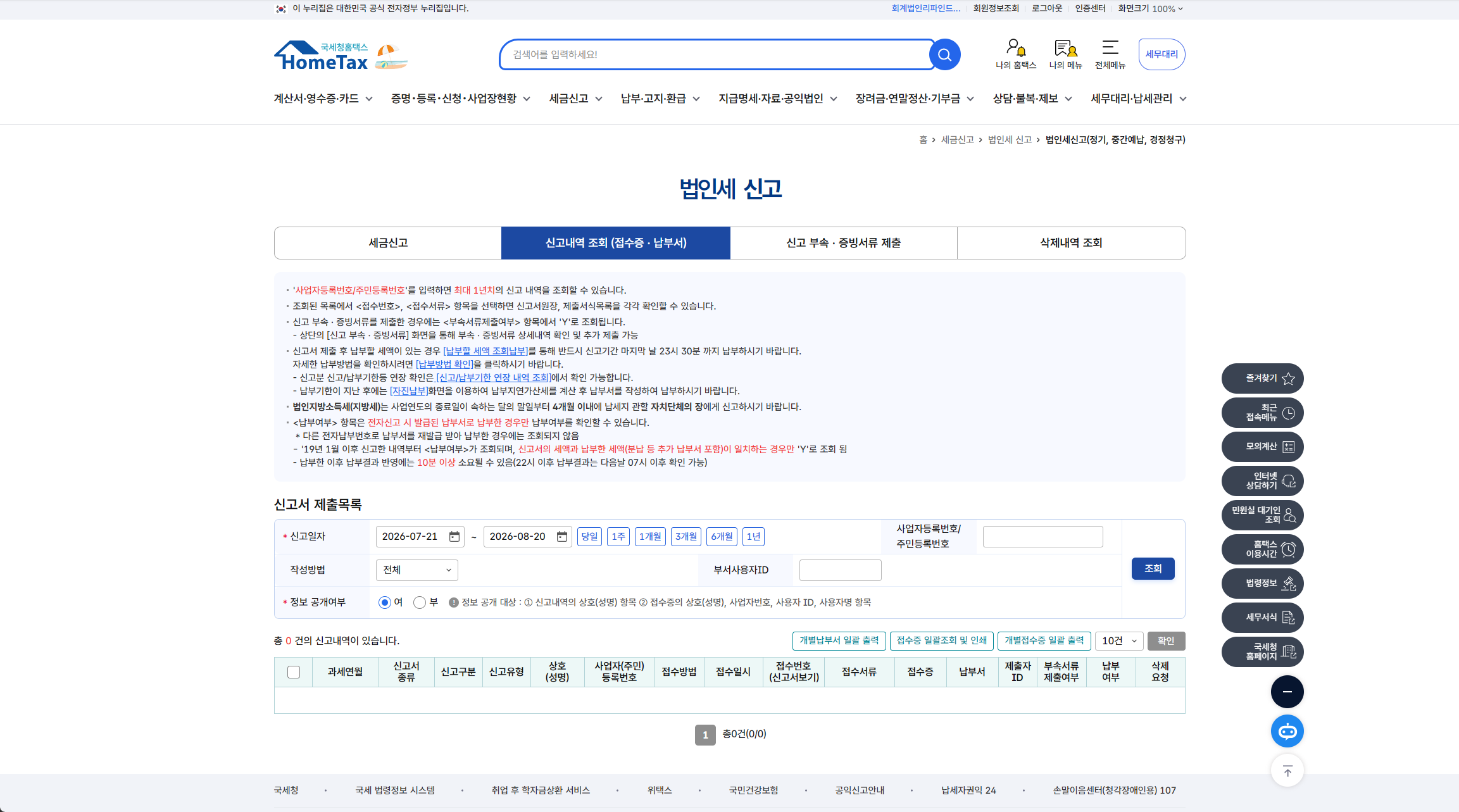Open 홈택스 이용시간 clock shortcut
This screenshot has width=1459, height=812.
pyautogui.click(x=1262, y=549)
